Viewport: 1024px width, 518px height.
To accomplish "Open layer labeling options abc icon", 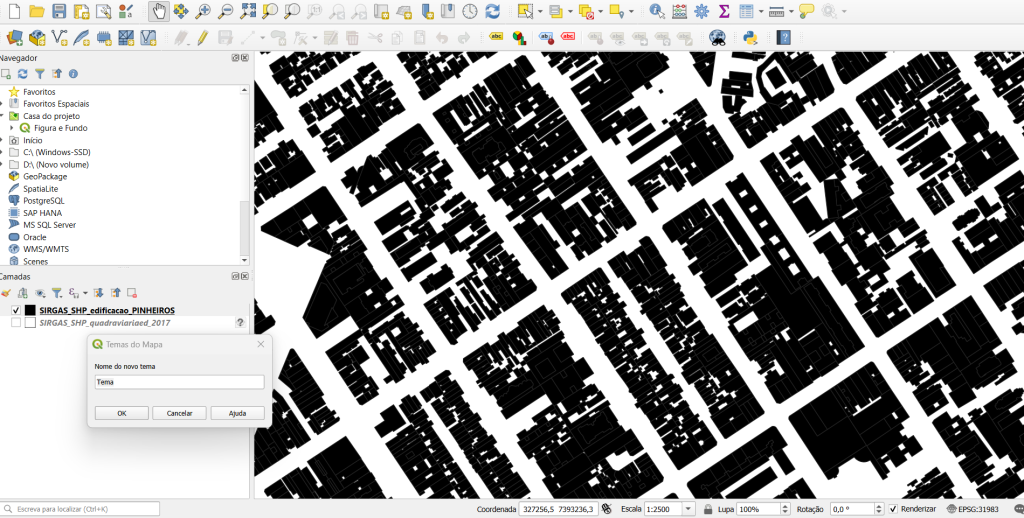I will (x=496, y=37).
